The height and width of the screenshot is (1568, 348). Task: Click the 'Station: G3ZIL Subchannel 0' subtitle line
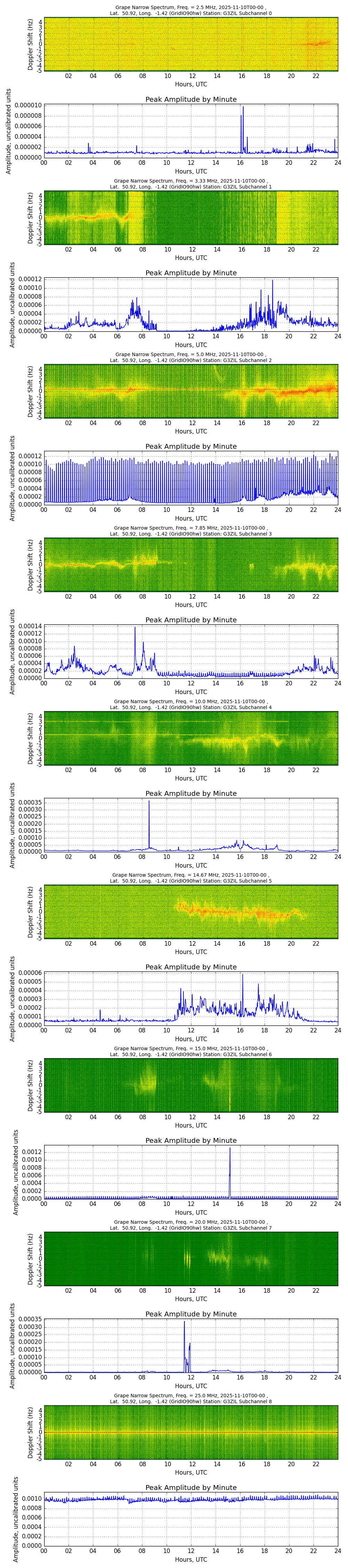tap(190, 13)
